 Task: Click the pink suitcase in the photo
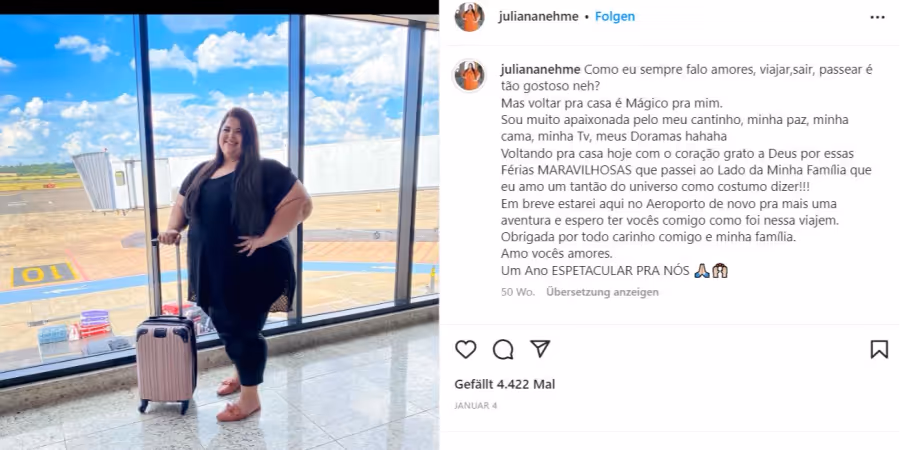[x=166, y=361]
